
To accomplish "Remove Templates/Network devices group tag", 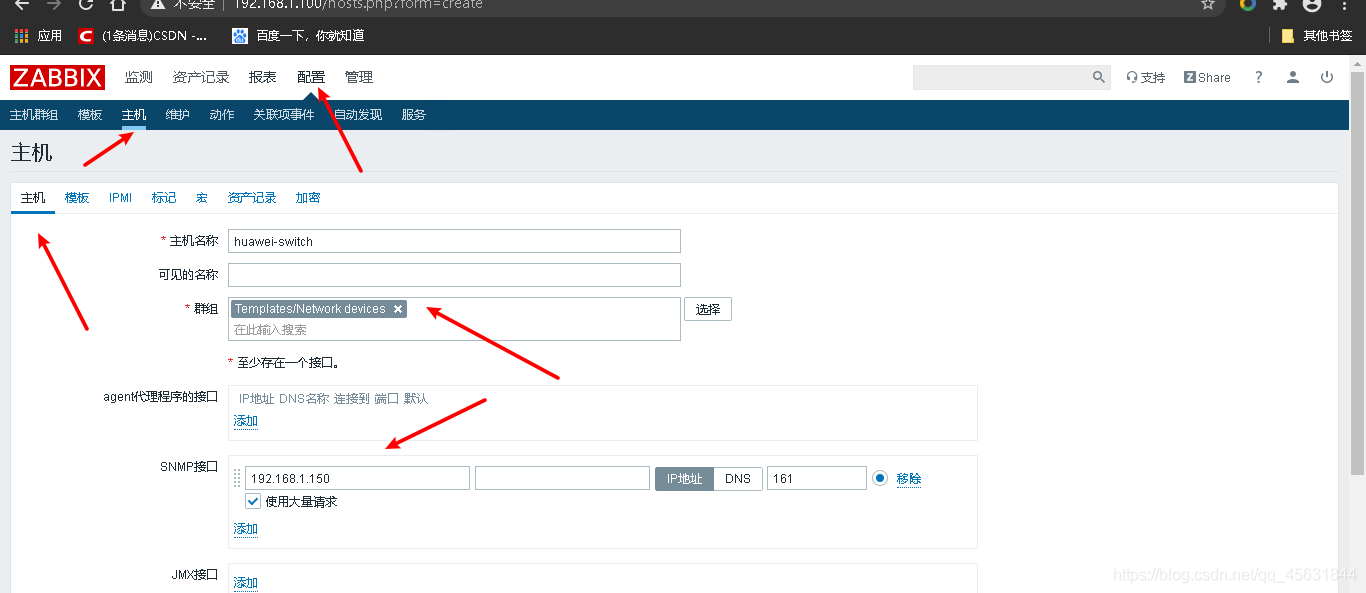I will click(398, 309).
